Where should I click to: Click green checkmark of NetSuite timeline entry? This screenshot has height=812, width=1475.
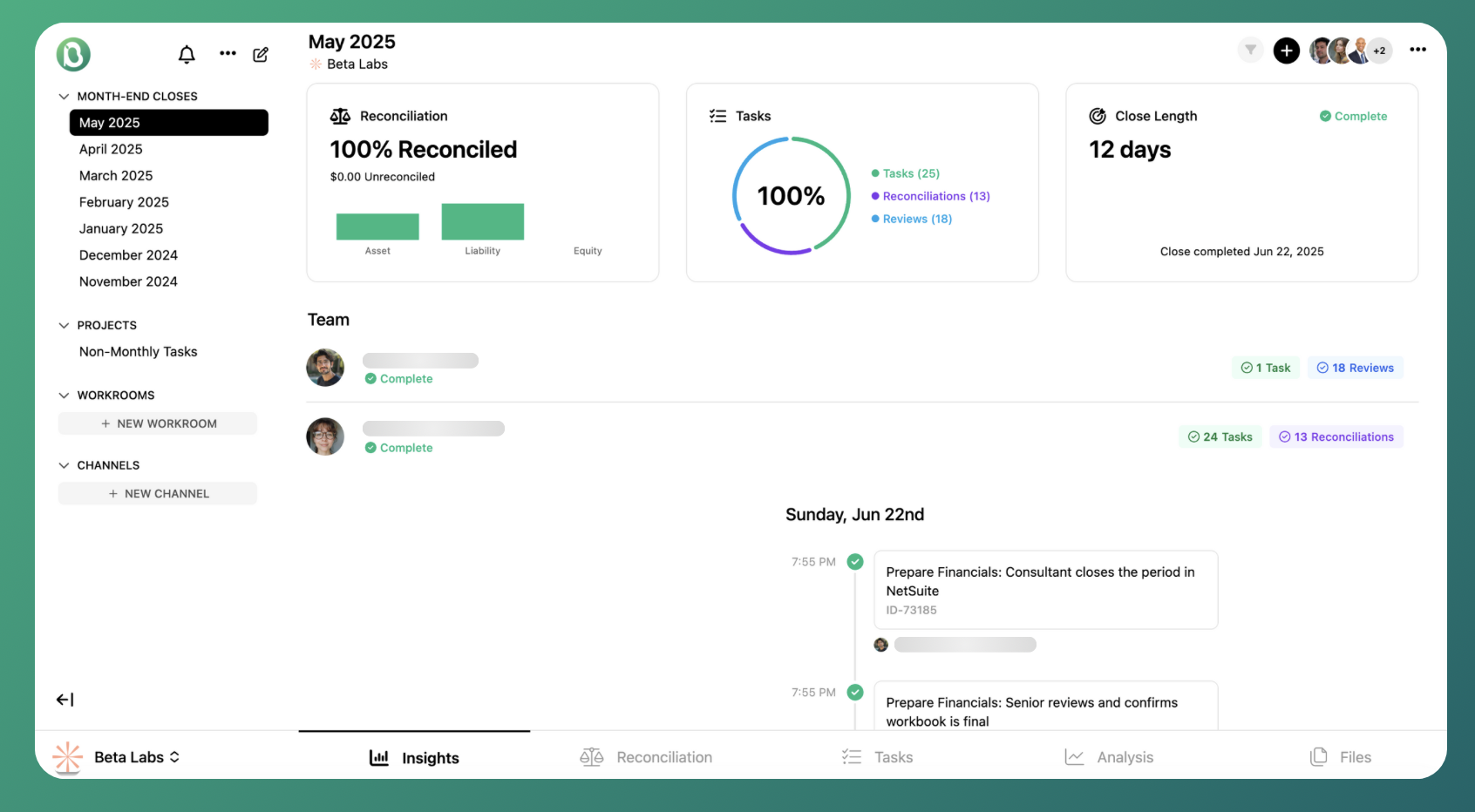point(855,562)
